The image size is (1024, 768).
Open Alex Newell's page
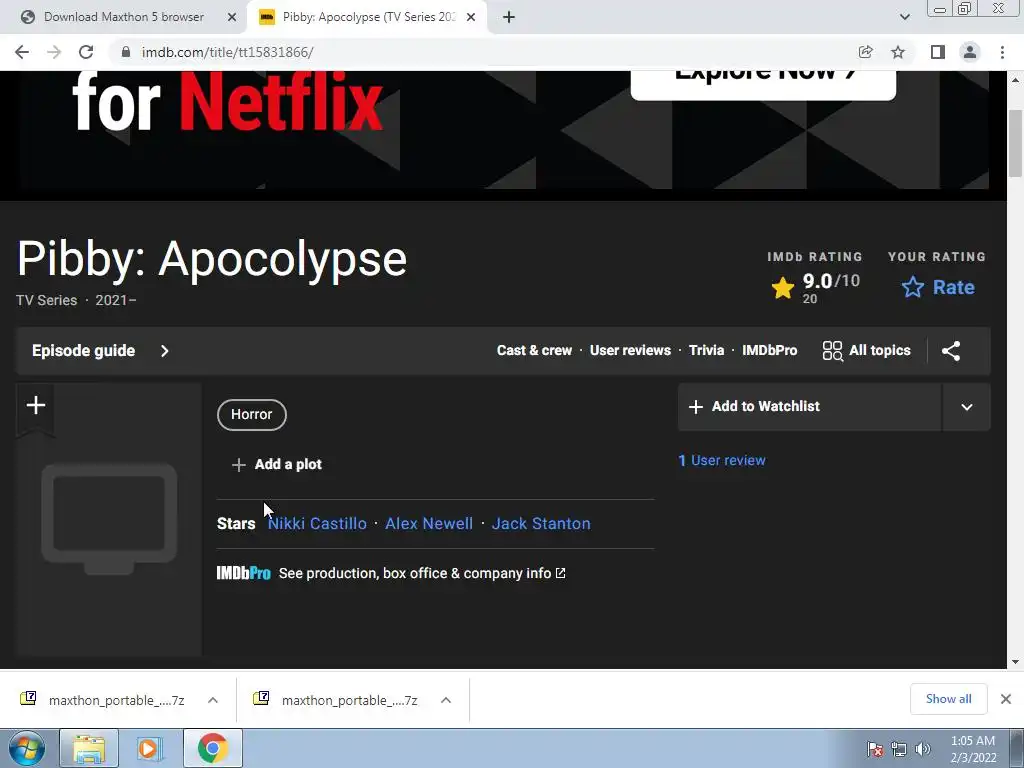429,524
